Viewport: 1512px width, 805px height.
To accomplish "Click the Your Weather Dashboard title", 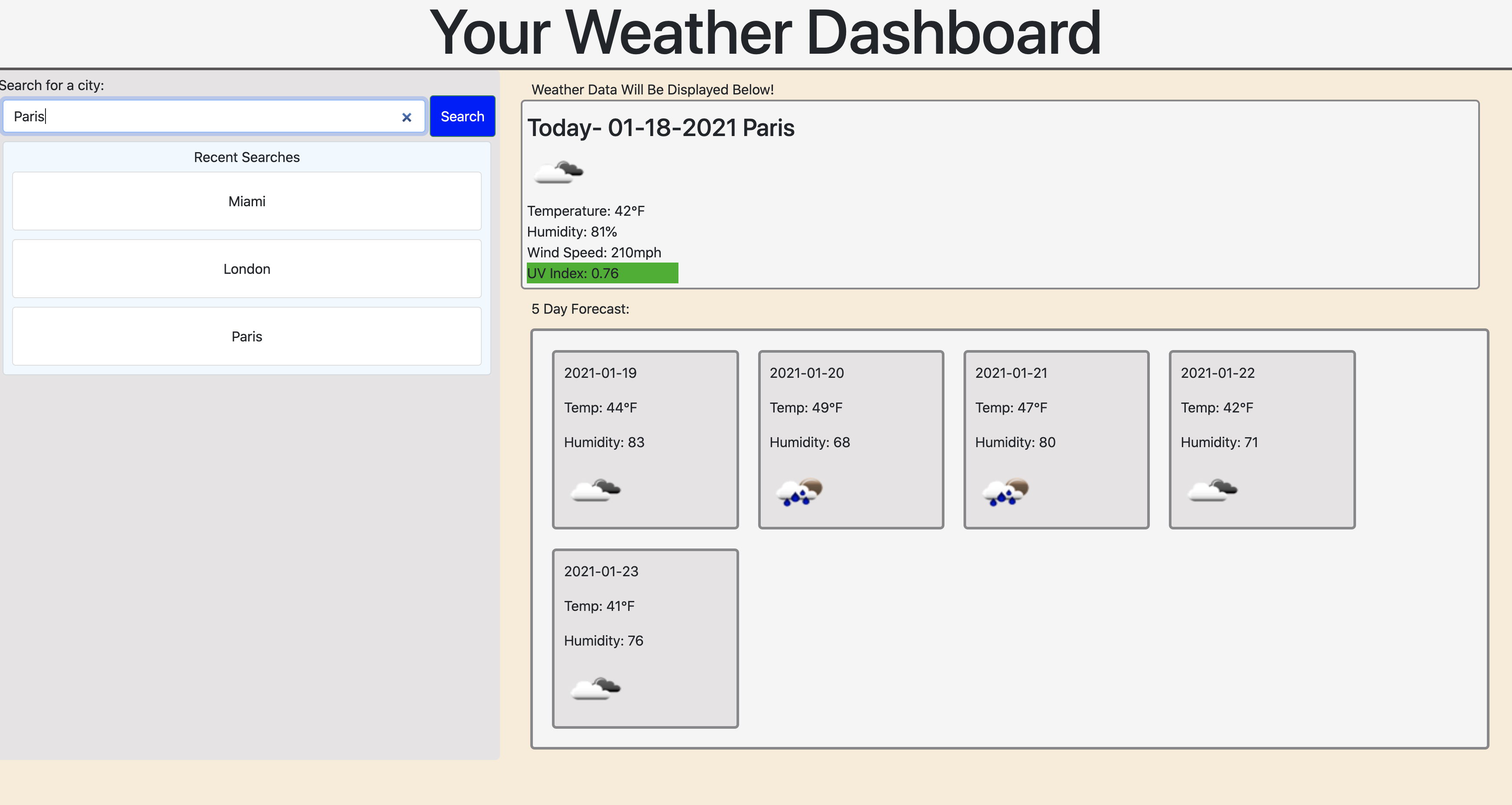I will coord(765,33).
